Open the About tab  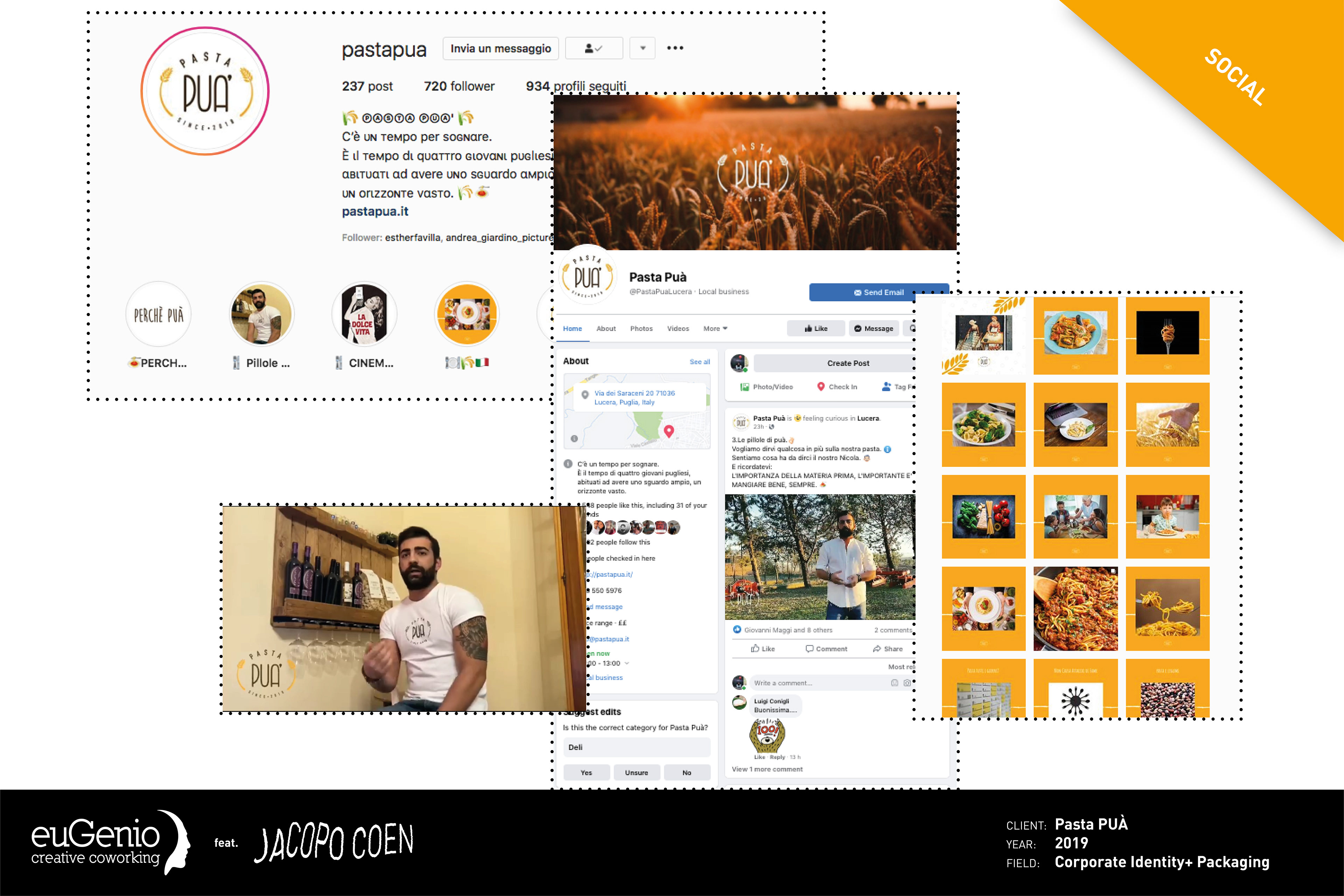(606, 329)
